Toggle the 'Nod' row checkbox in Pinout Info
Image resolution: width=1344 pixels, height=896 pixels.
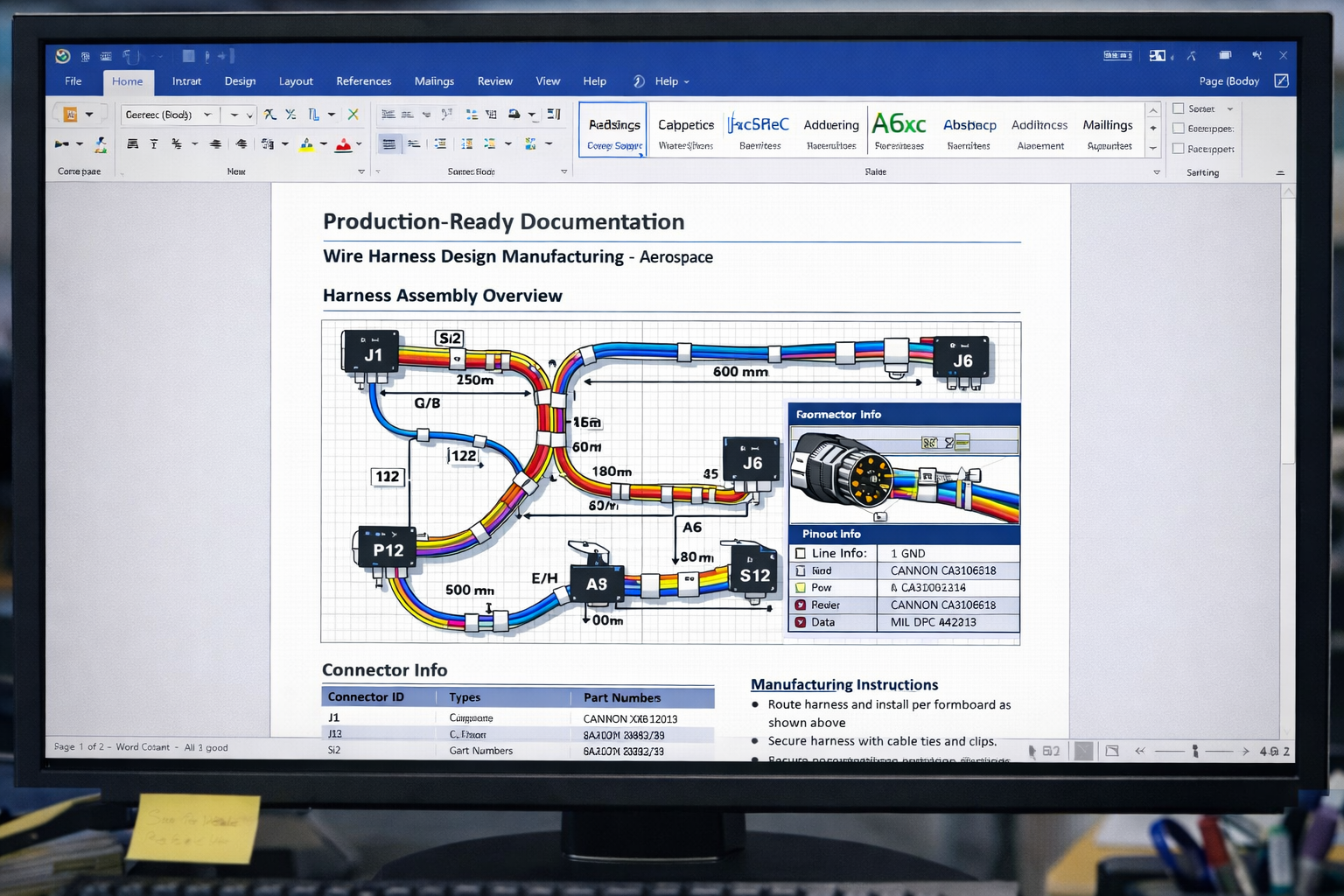pyautogui.click(x=800, y=570)
